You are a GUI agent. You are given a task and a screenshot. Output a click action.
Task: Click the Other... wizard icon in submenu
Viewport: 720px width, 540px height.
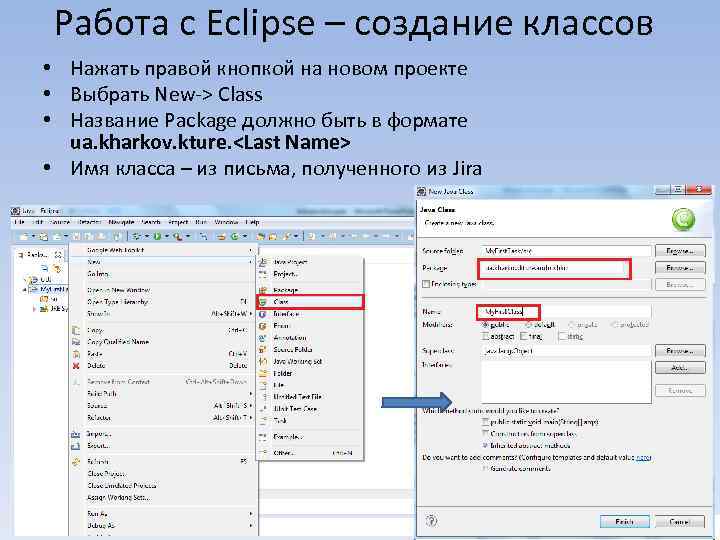click(263, 453)
